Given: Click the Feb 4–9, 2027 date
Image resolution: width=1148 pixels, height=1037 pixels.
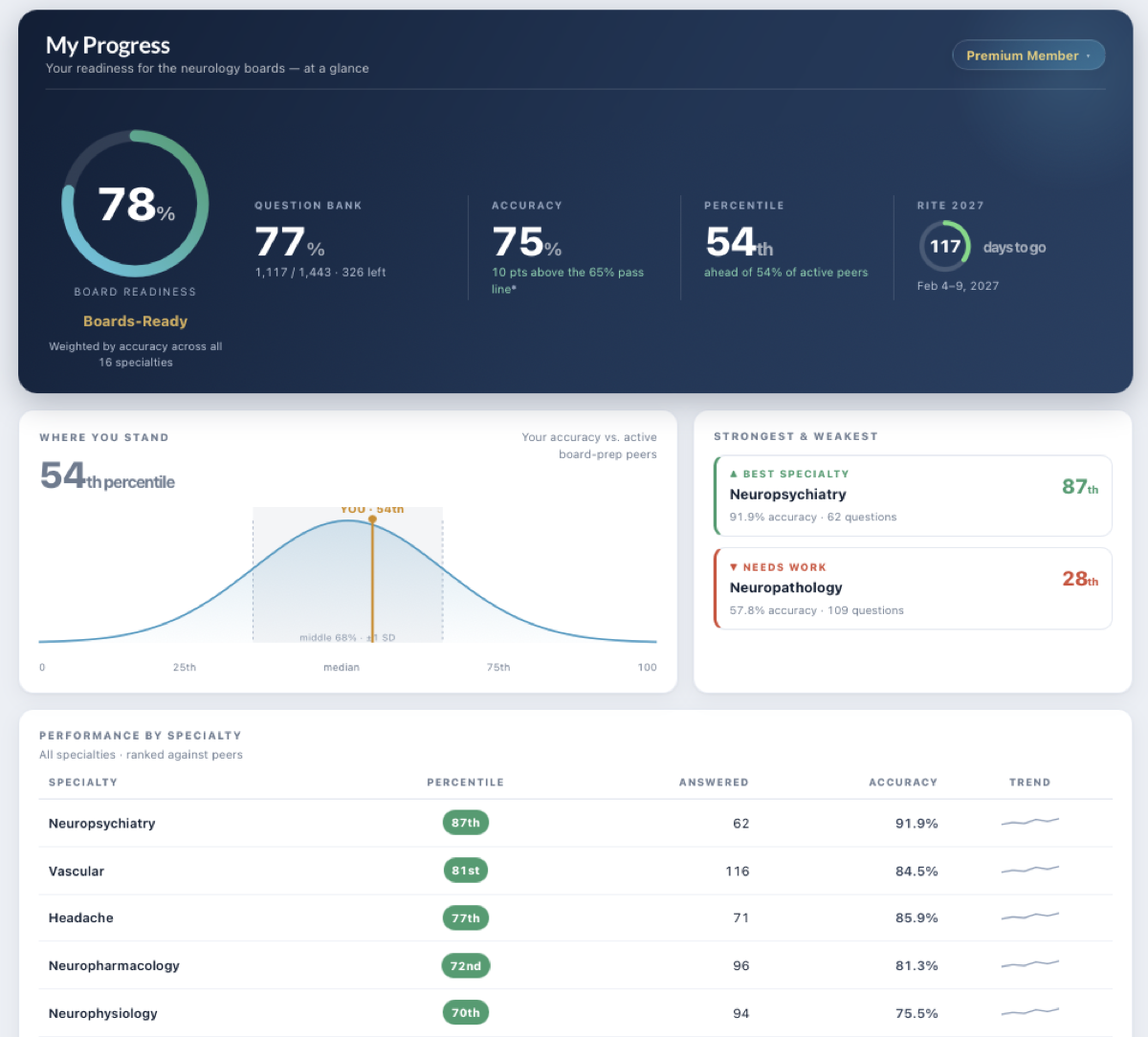Looking at the screenshot, I should point(958,286).
